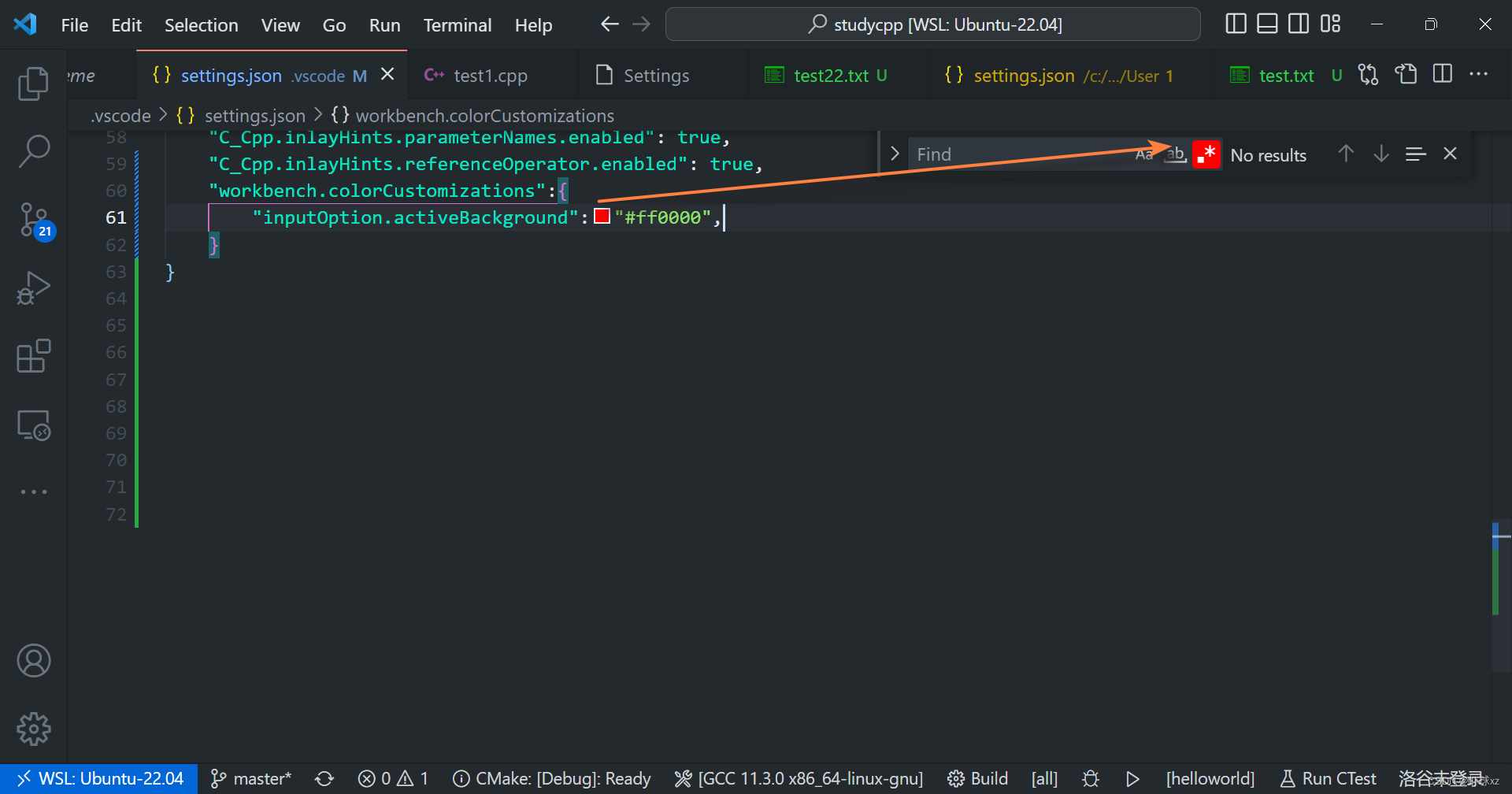Click CMake: [Debug]: Ready status

pos(552,778)
